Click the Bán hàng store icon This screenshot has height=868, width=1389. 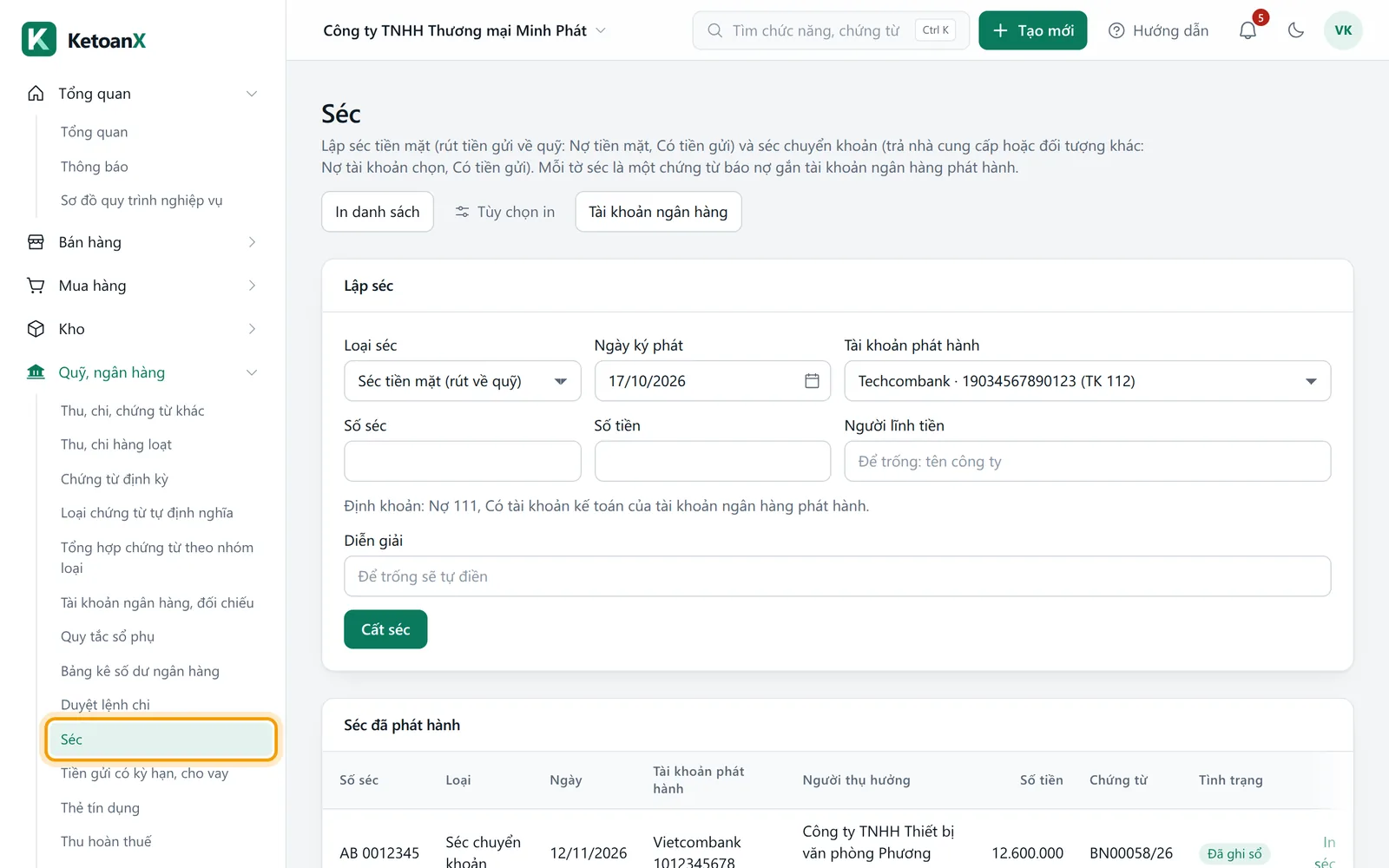36,242
